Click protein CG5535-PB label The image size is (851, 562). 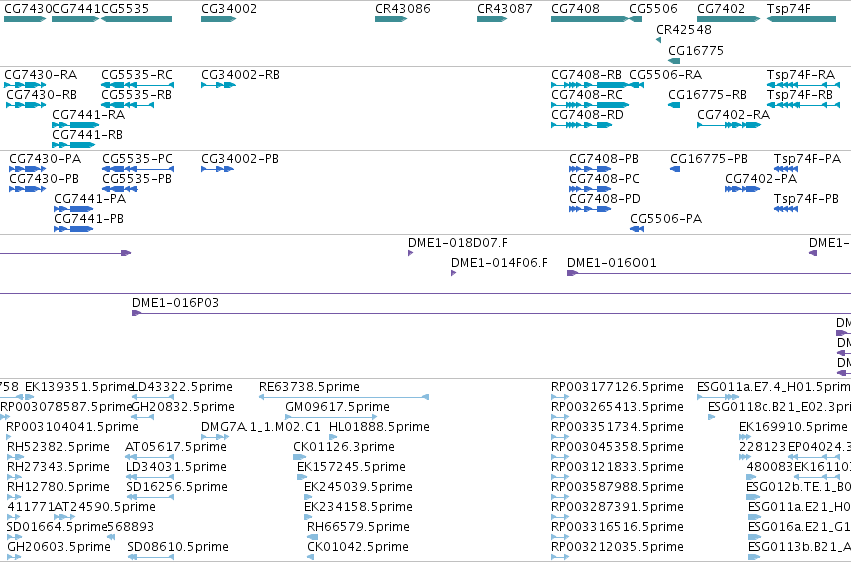click(x=137, y=179)
